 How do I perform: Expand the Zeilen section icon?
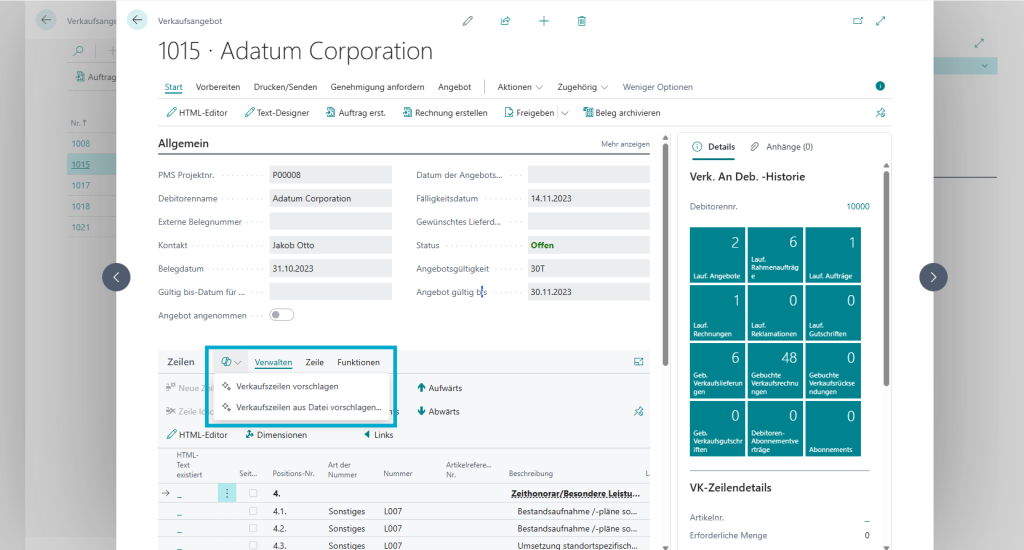pos(639,362)
